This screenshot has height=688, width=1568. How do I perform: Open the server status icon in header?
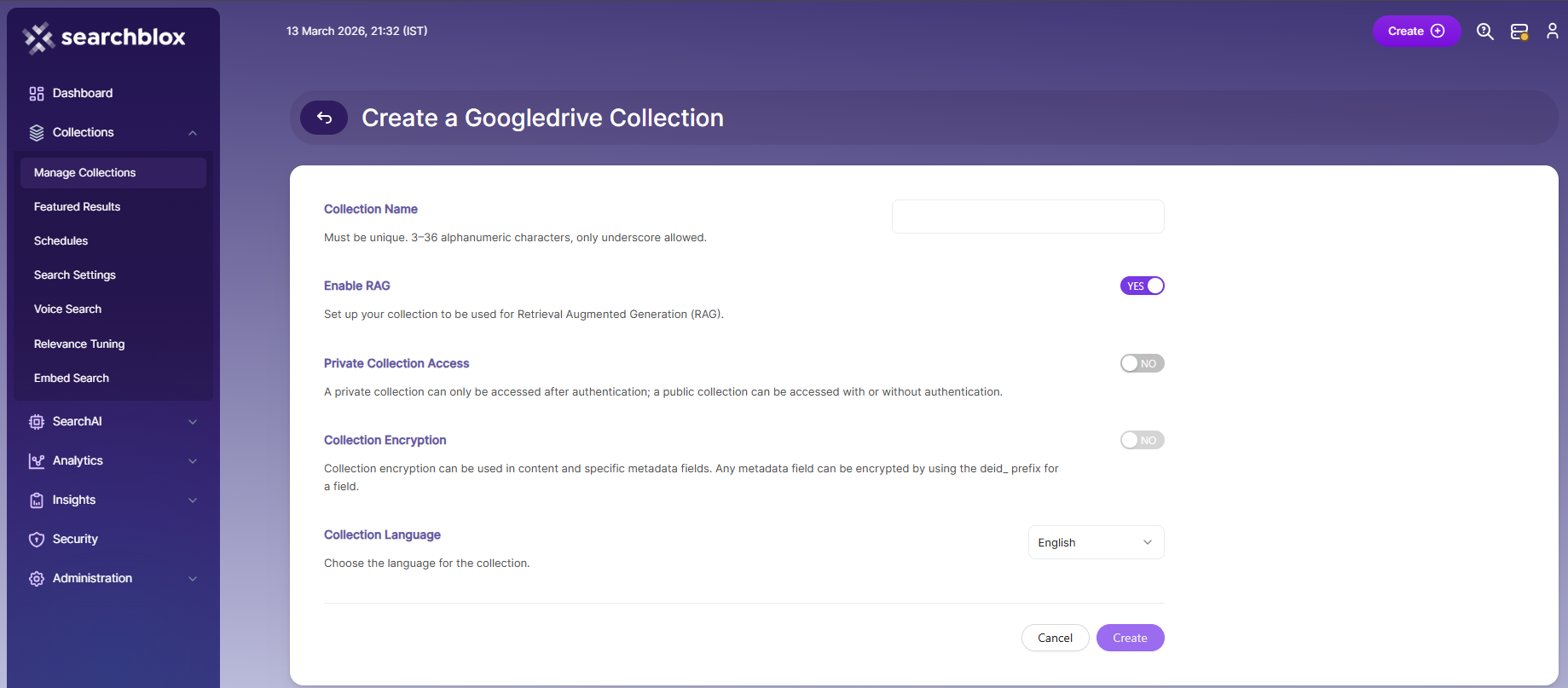tap(1519, 32)
